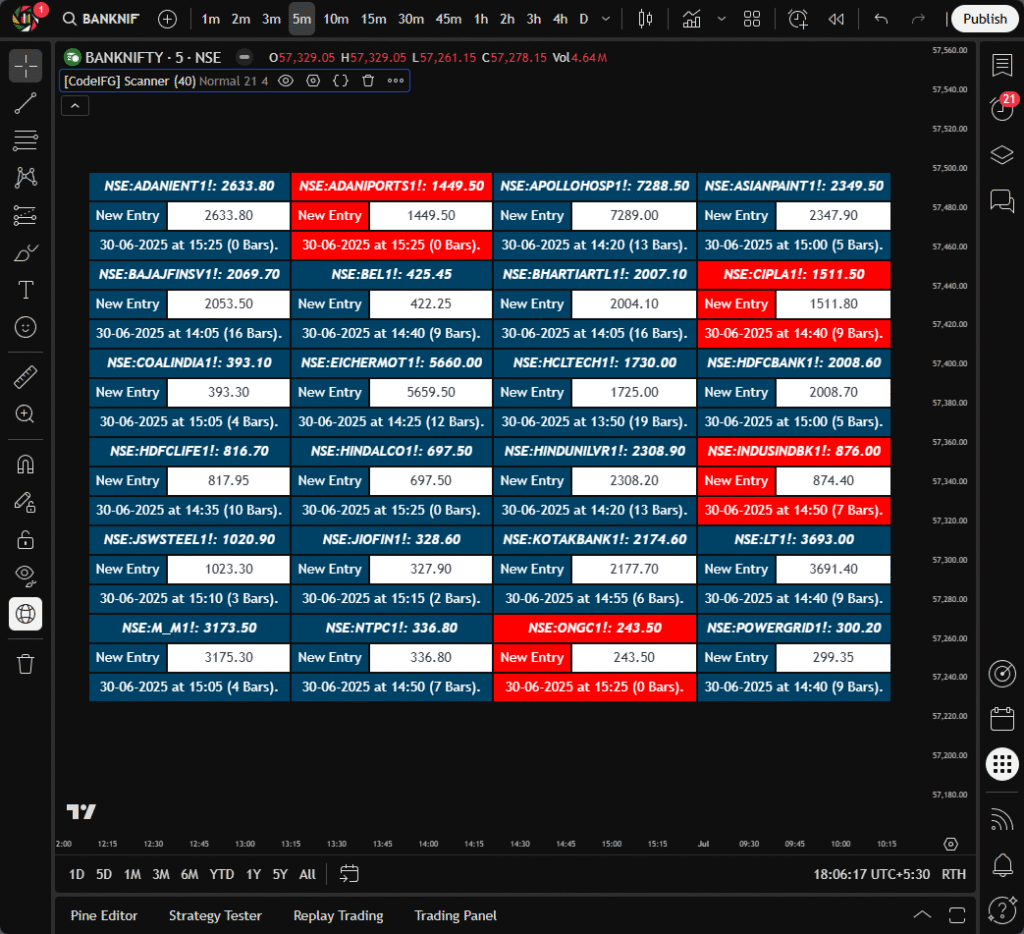Select the Trend Line drawing tool
The image size is (1024, 934).
(x=25, y=103)
